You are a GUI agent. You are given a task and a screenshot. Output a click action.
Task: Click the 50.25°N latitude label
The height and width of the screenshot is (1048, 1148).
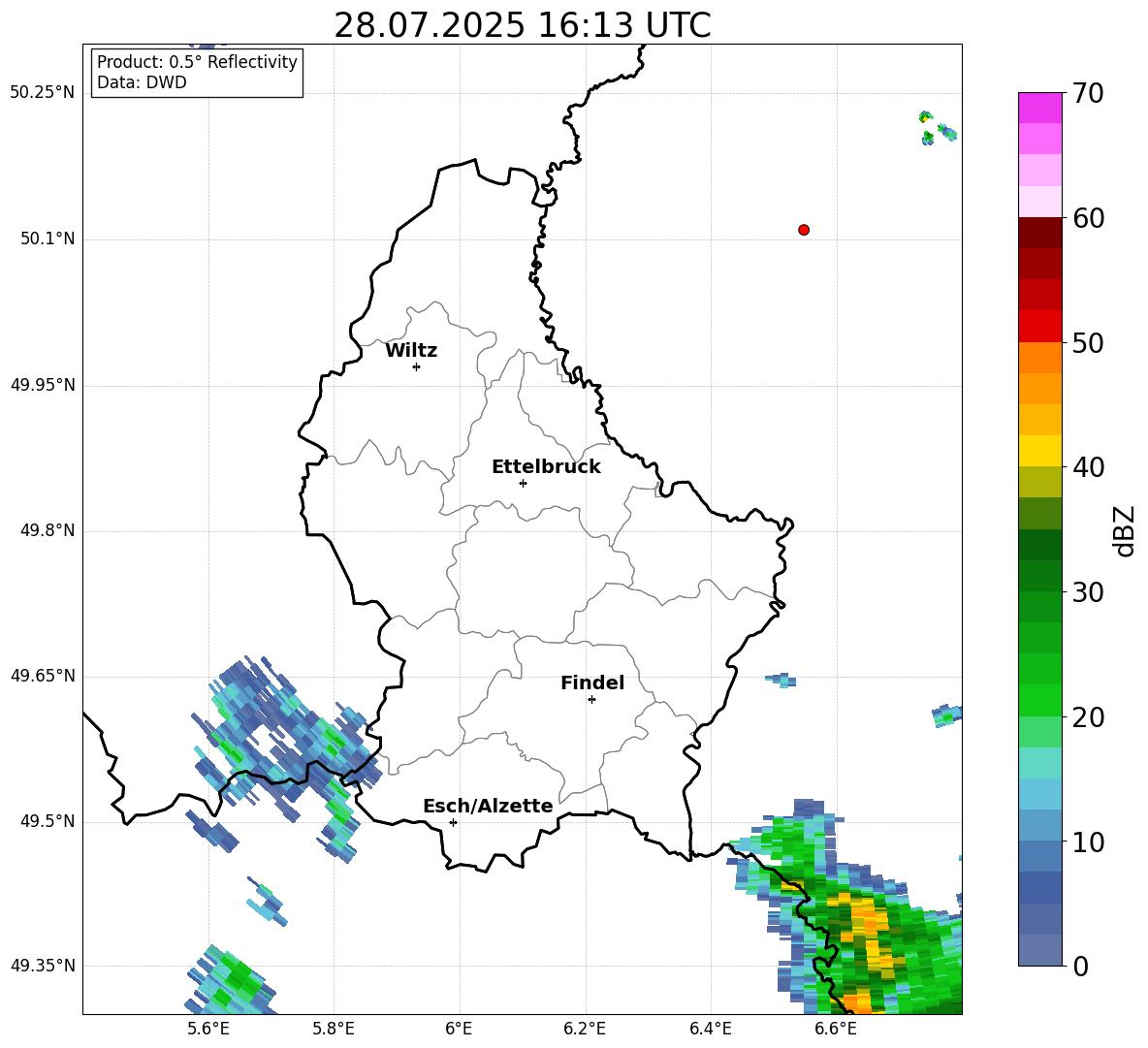[43, 93]
